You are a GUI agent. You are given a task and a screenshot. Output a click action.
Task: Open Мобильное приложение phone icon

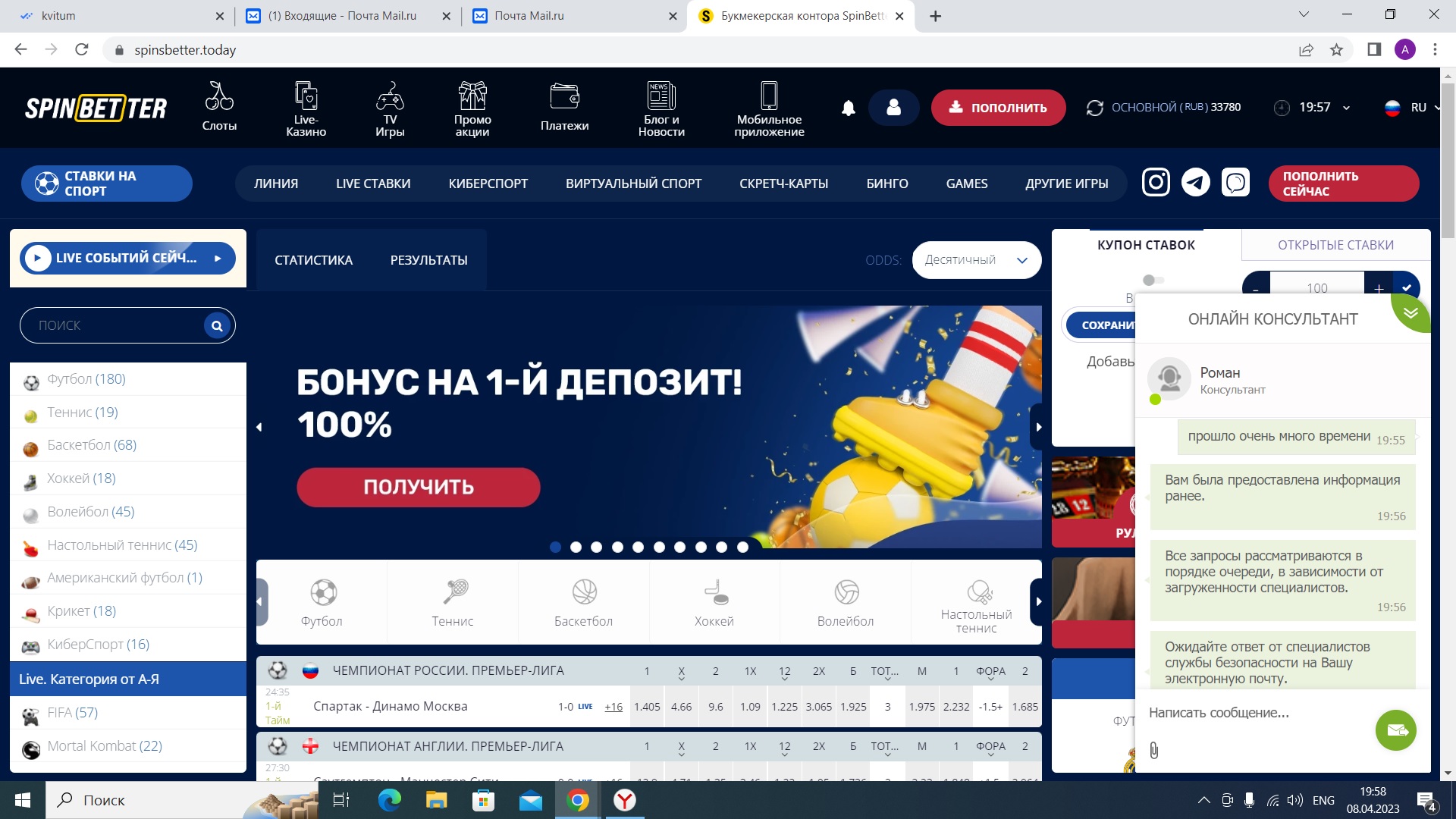(769, 96)
